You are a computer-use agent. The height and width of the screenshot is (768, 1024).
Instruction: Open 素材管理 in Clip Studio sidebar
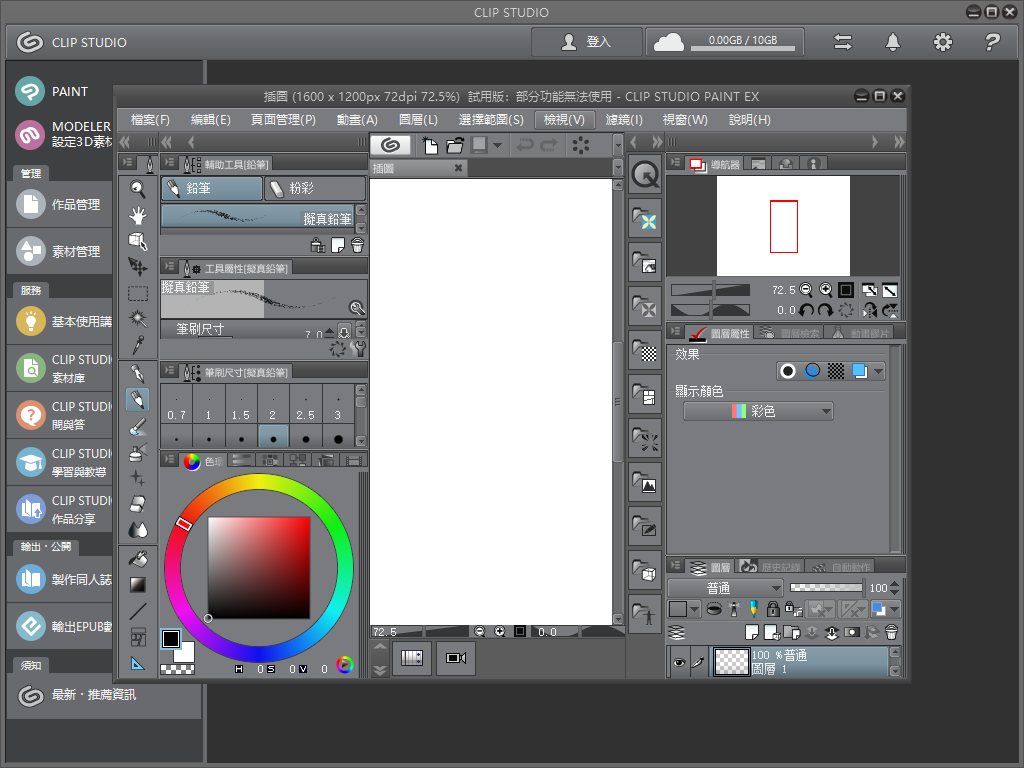tap(59, 251)
